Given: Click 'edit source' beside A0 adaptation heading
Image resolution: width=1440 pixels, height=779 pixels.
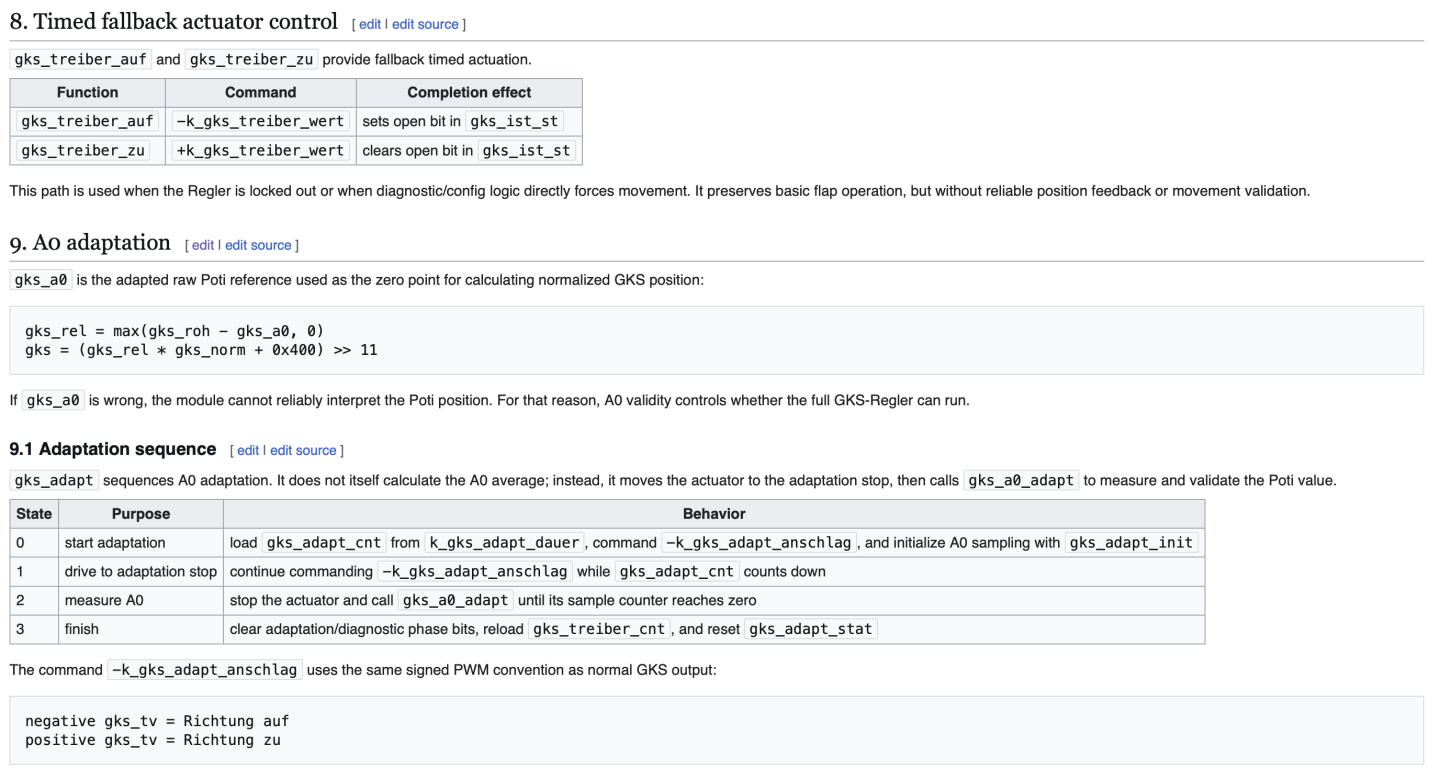Looking at the screenshot, I should (x=258, y=245).
